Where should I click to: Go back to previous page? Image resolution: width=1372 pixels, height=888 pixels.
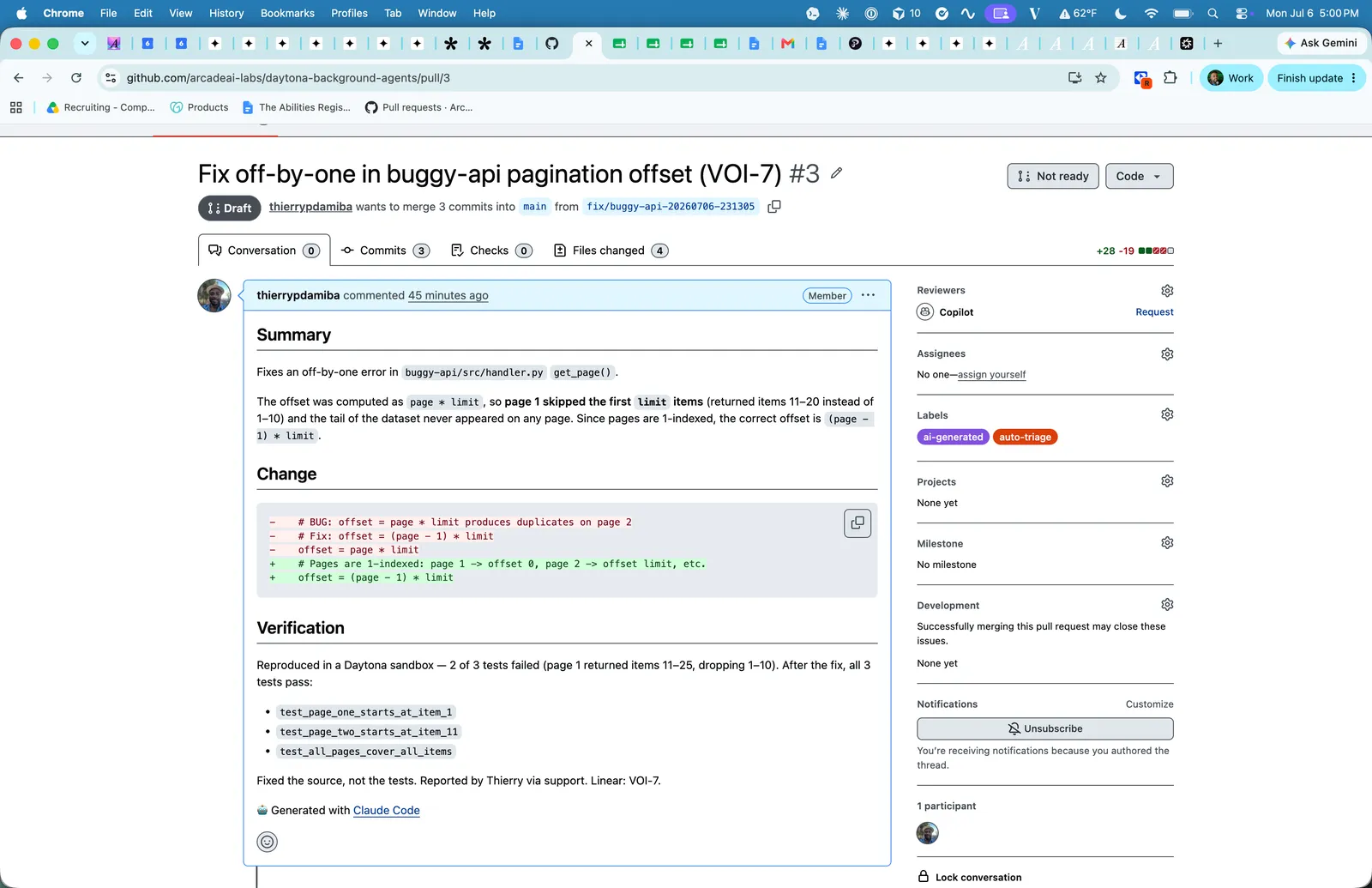[19, 78]
